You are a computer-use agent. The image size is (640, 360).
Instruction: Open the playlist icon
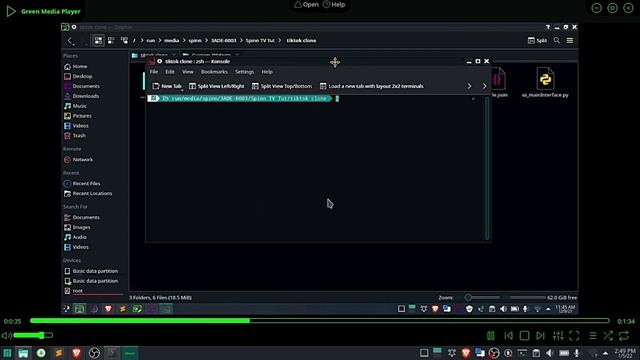[593, 336]
